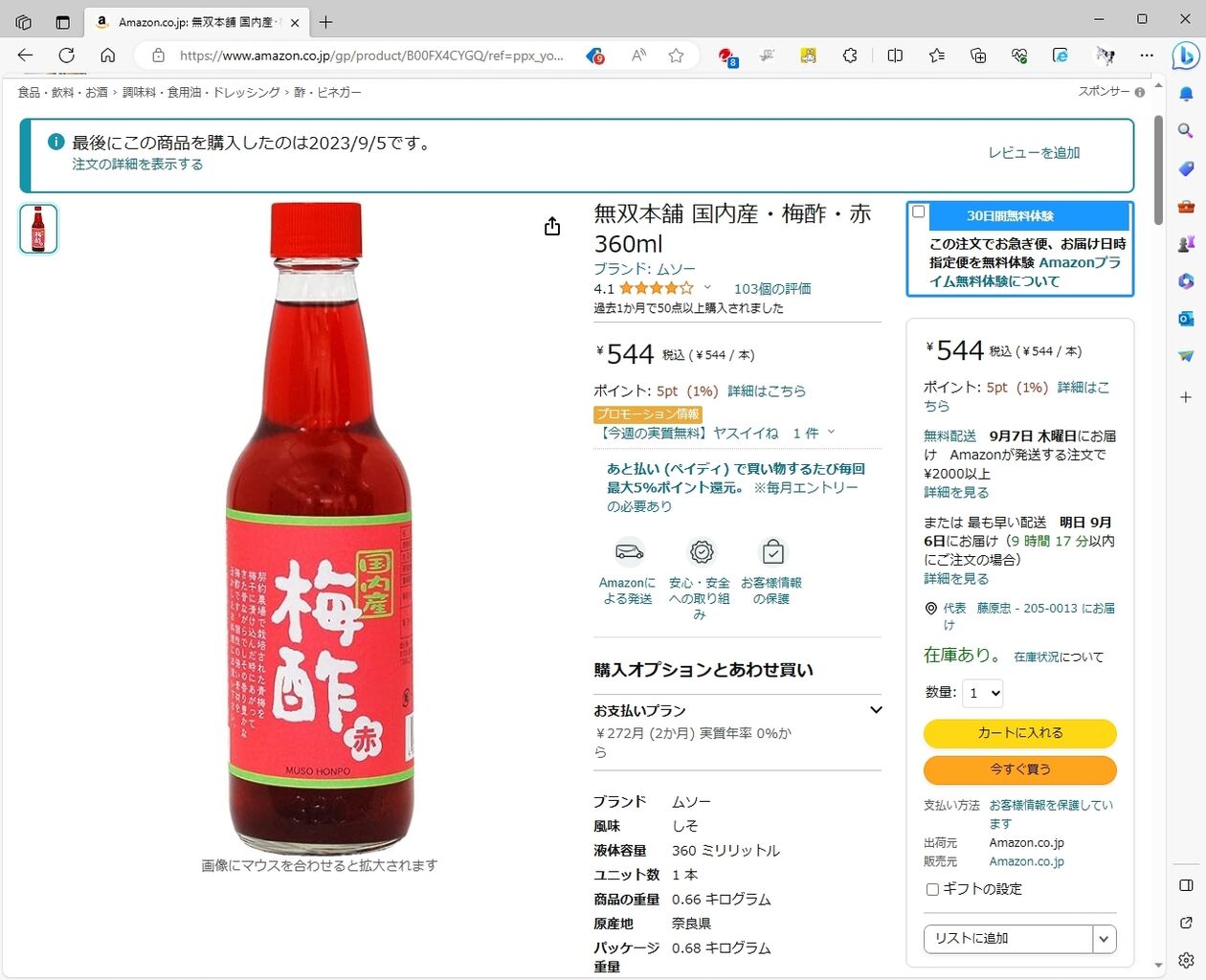The width and height of the screenshot is (1206, 980).
Task: Open the 数量 quantity dropdown
Action: pos(983,693)
